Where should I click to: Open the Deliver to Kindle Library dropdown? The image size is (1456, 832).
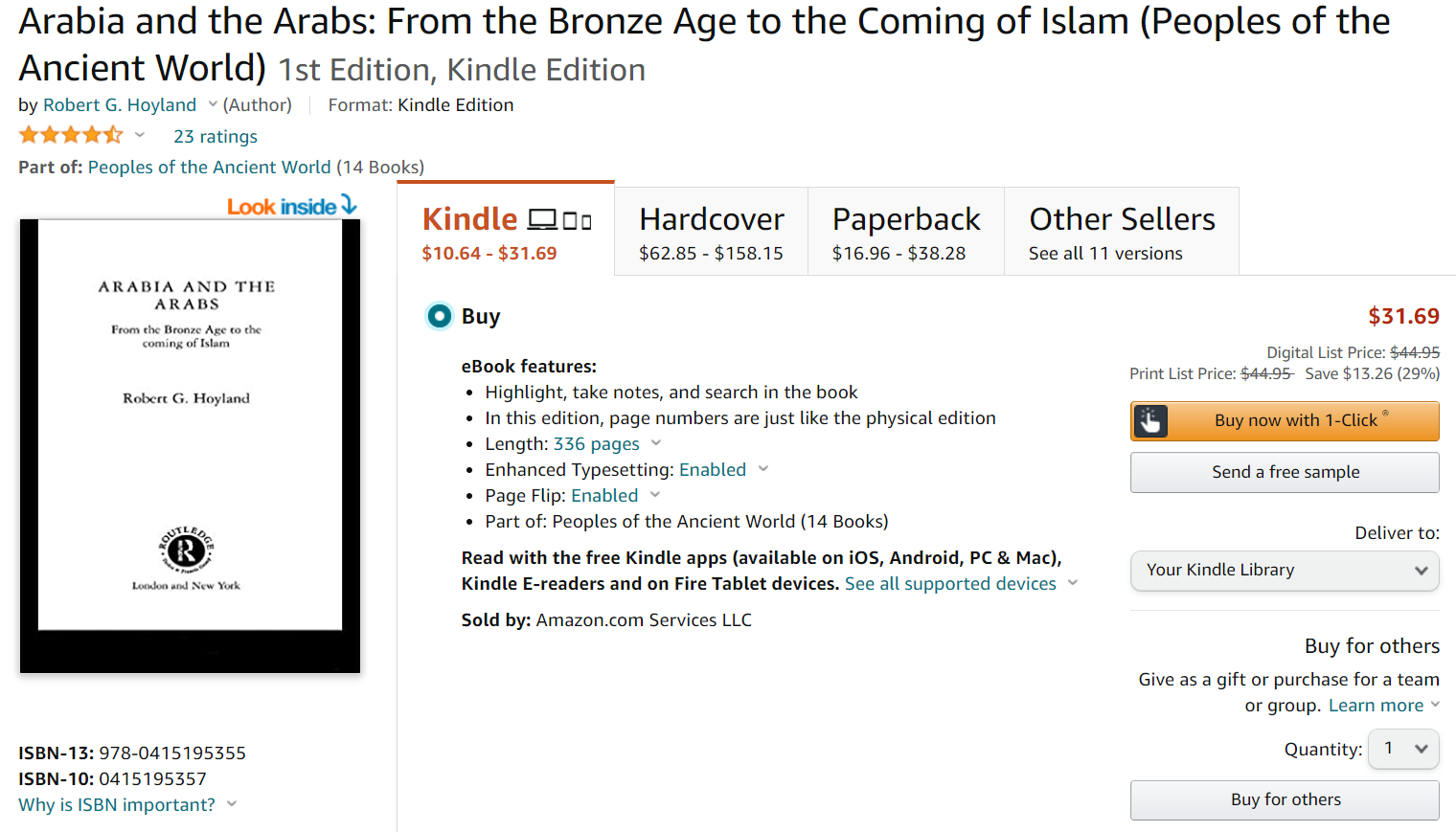coord(1285,571)
